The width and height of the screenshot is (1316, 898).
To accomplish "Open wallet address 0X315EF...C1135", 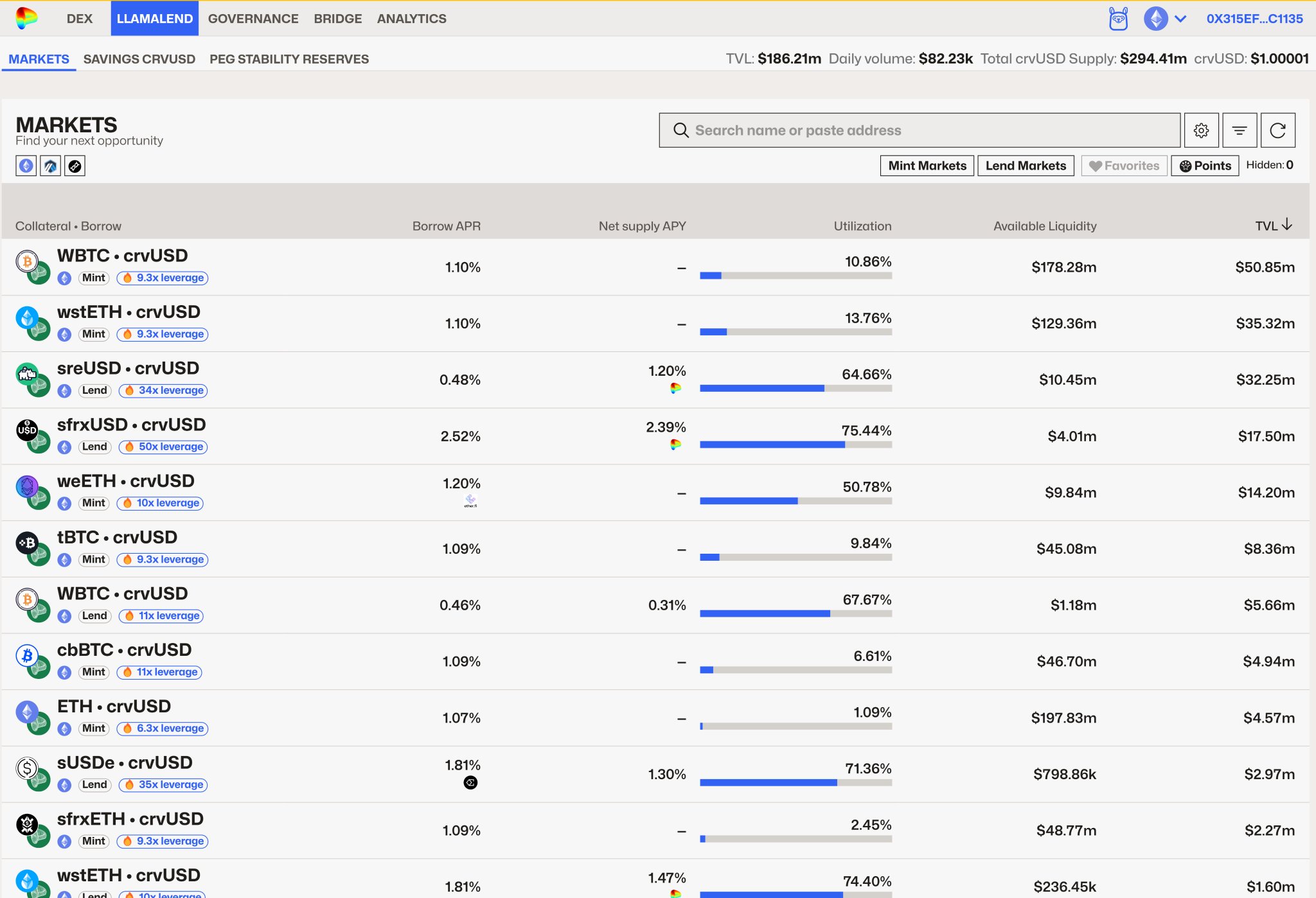I will tap(1254, 19).
